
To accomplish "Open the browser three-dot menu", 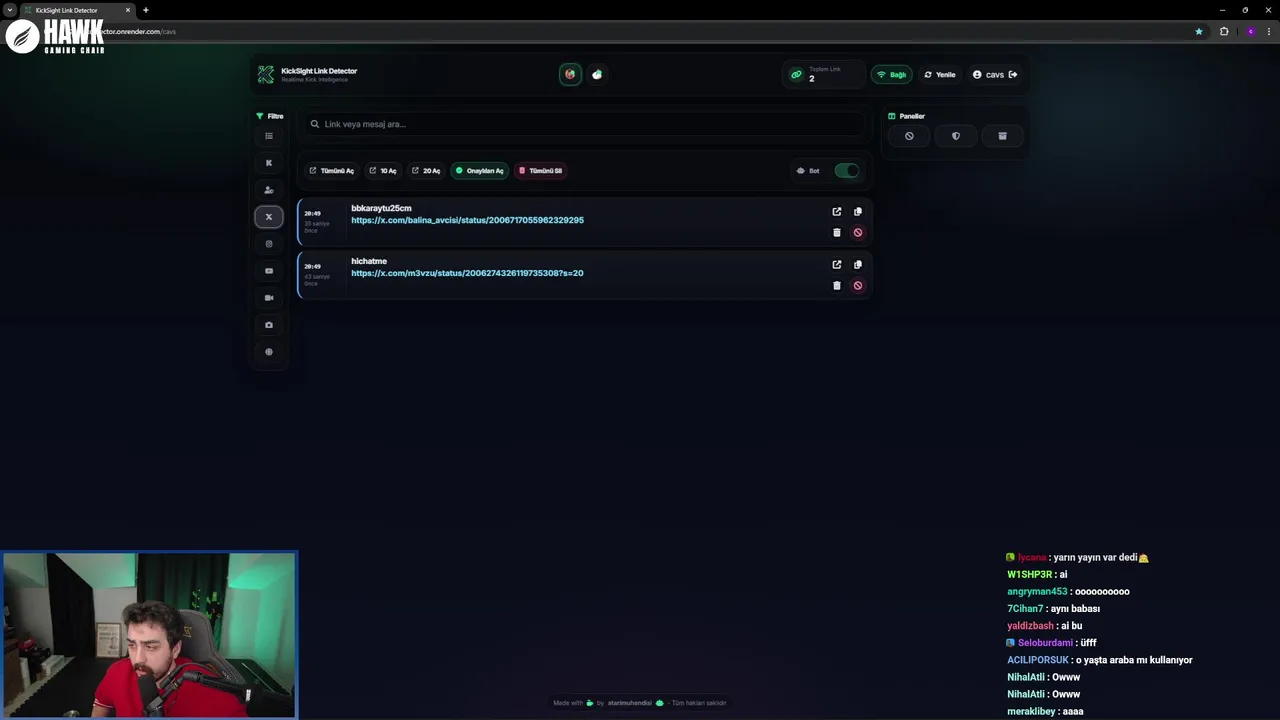I will click(1269, 31).
